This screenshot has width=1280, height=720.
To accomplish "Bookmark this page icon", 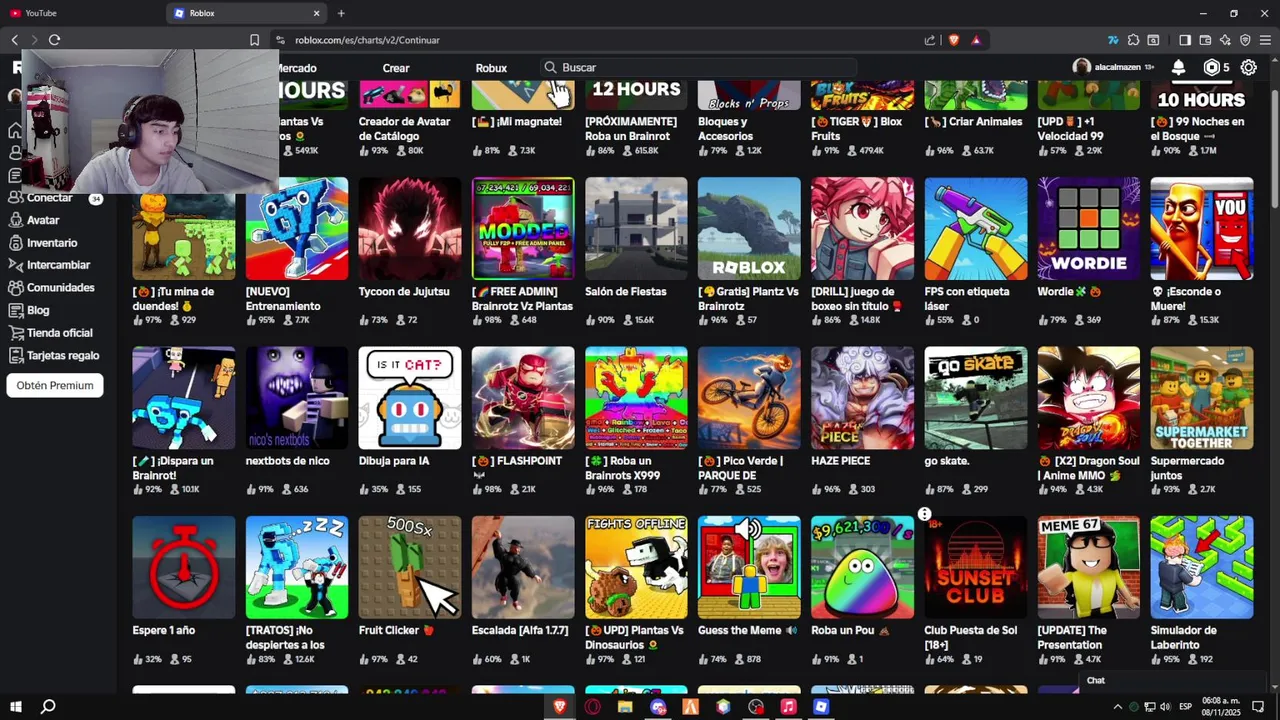I will [254, 40].
